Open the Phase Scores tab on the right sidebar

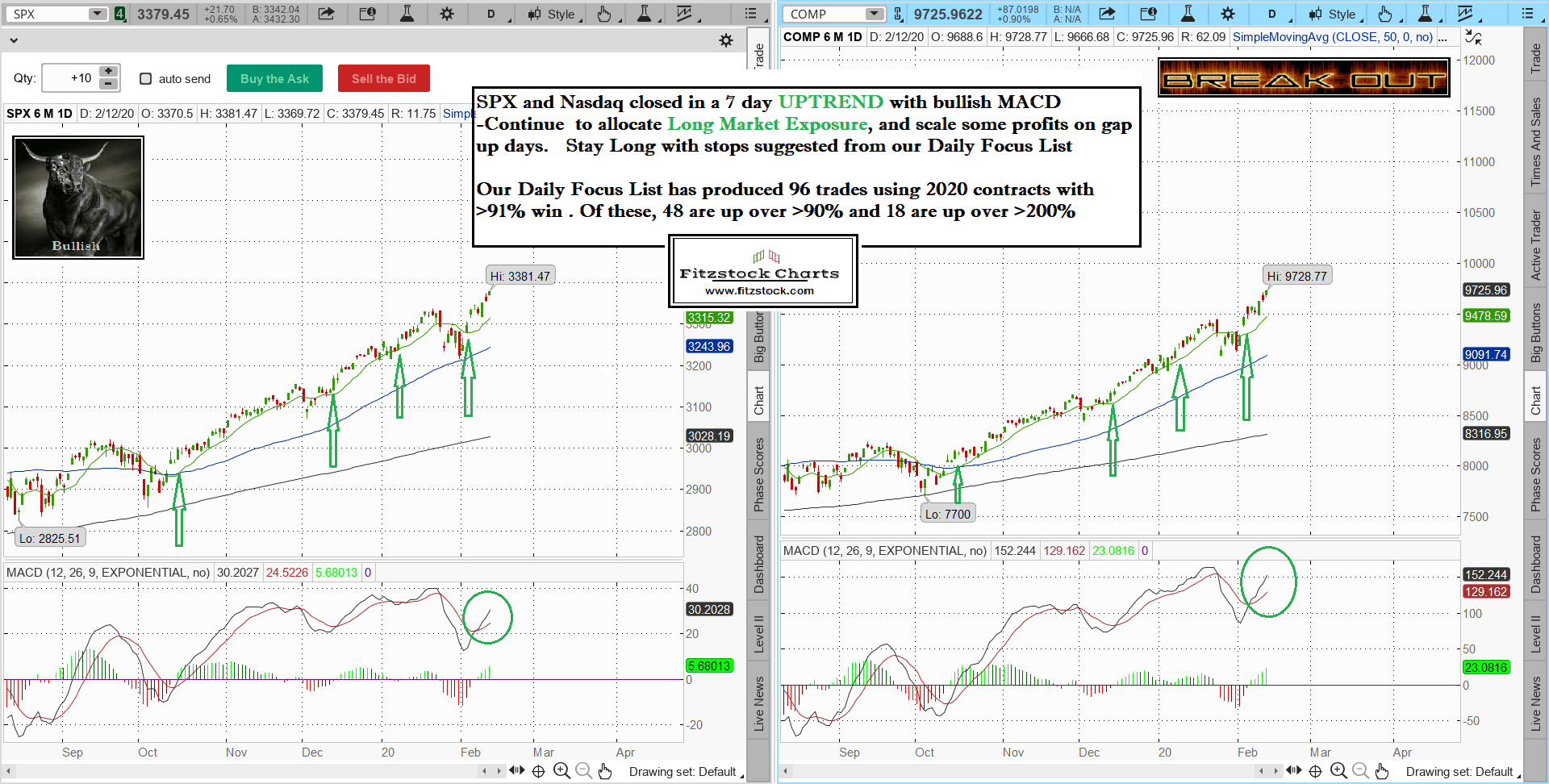1536,474
